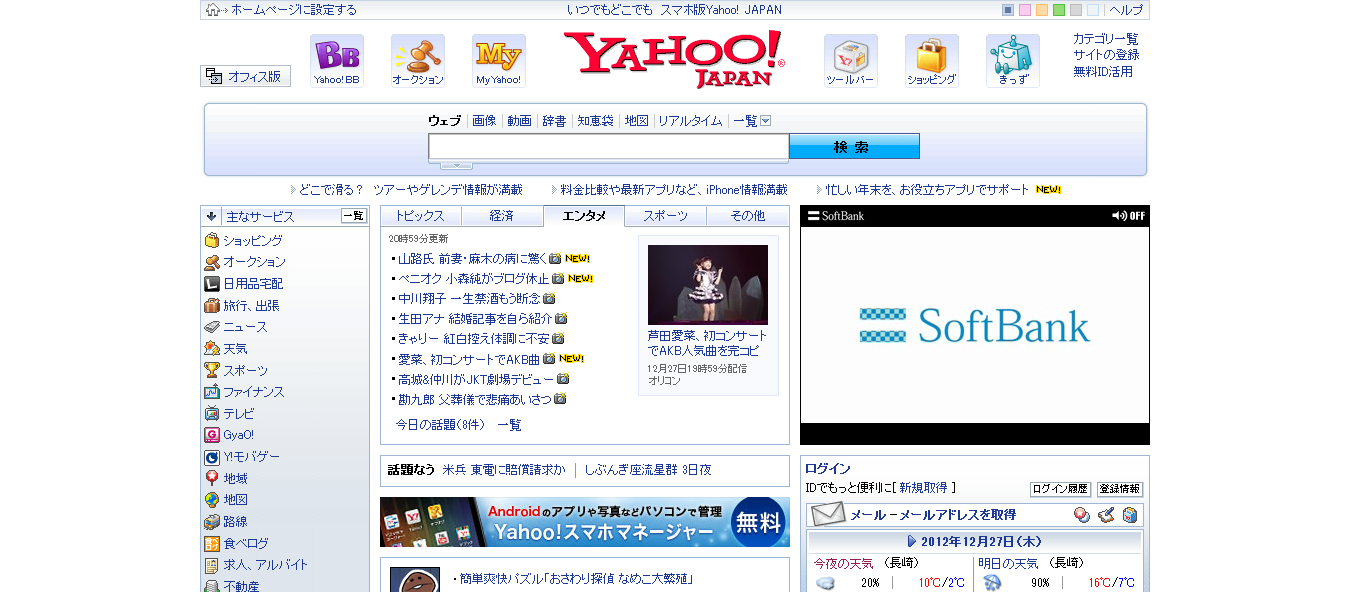Open 天気 in the services sidebar
The width and height of the screenshot is (1349, 592).
tap(235, 348)
